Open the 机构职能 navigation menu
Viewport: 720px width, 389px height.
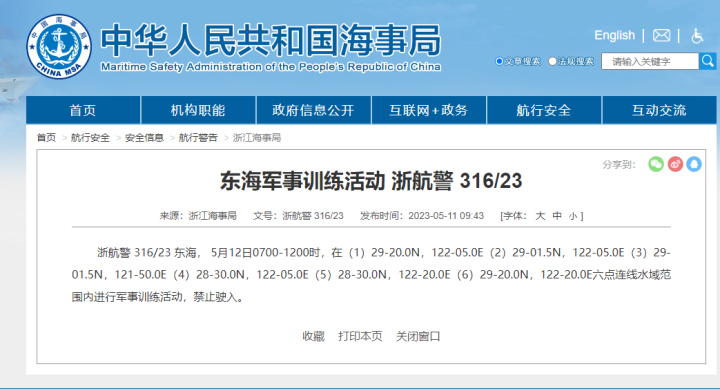[x=198, y=110]
